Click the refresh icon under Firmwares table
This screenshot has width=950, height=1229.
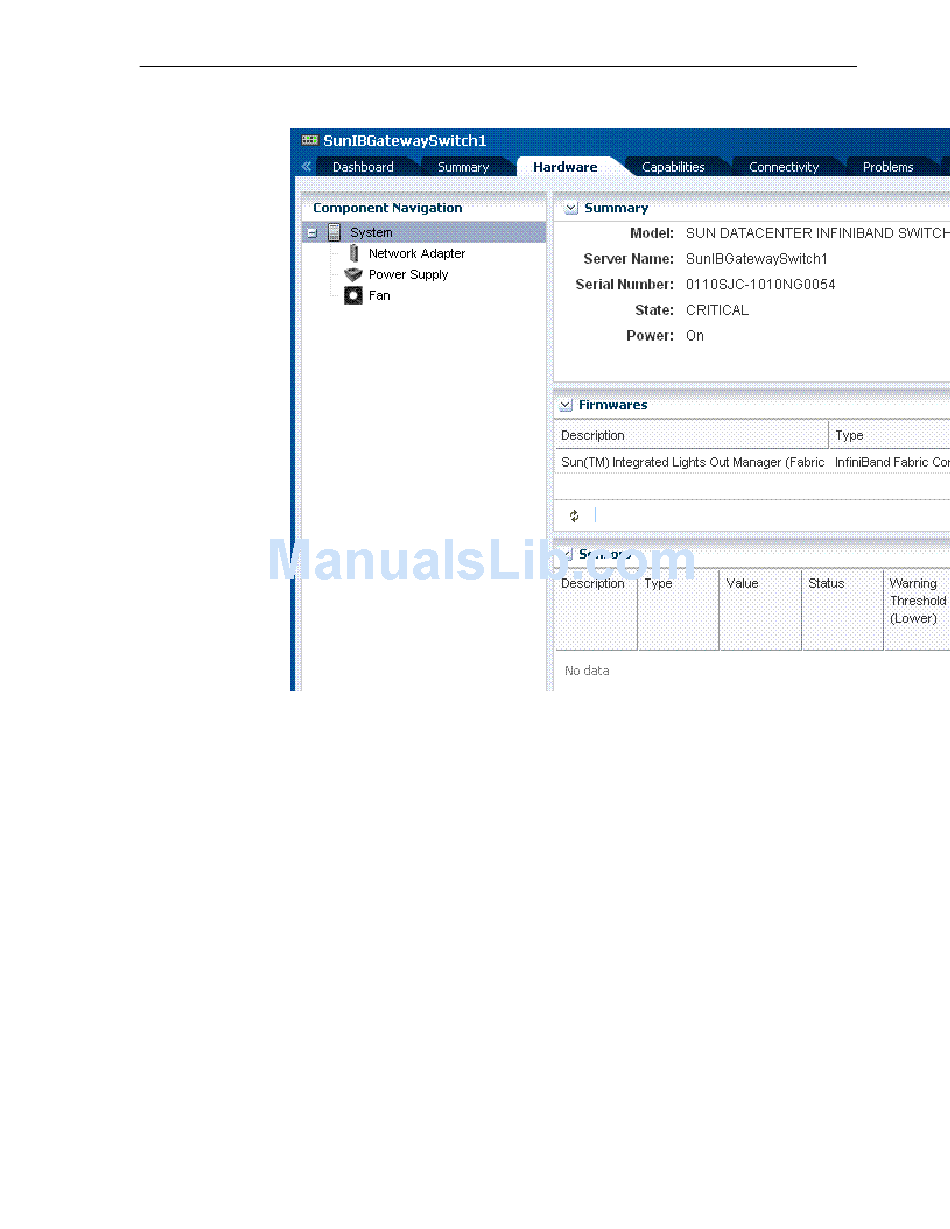[x=574, y=515]
